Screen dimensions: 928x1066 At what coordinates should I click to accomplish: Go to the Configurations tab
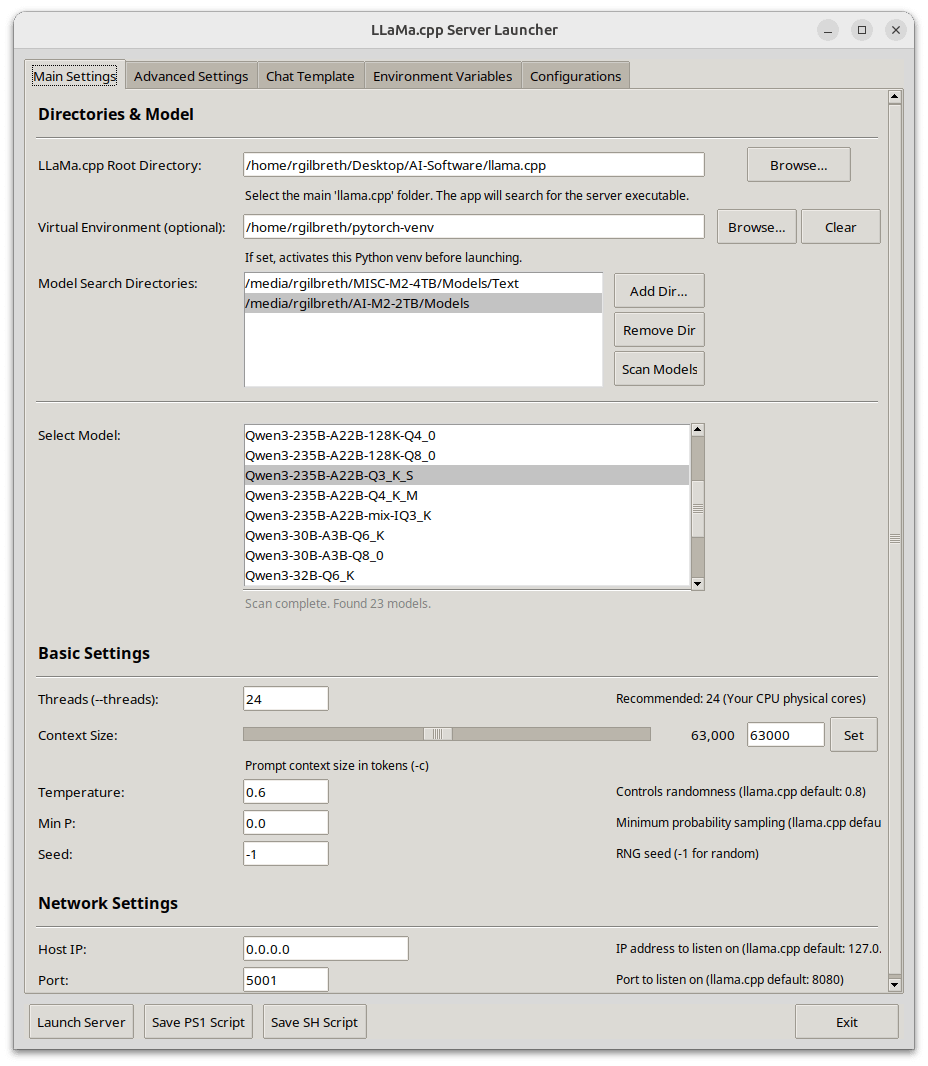coord(575,75)
